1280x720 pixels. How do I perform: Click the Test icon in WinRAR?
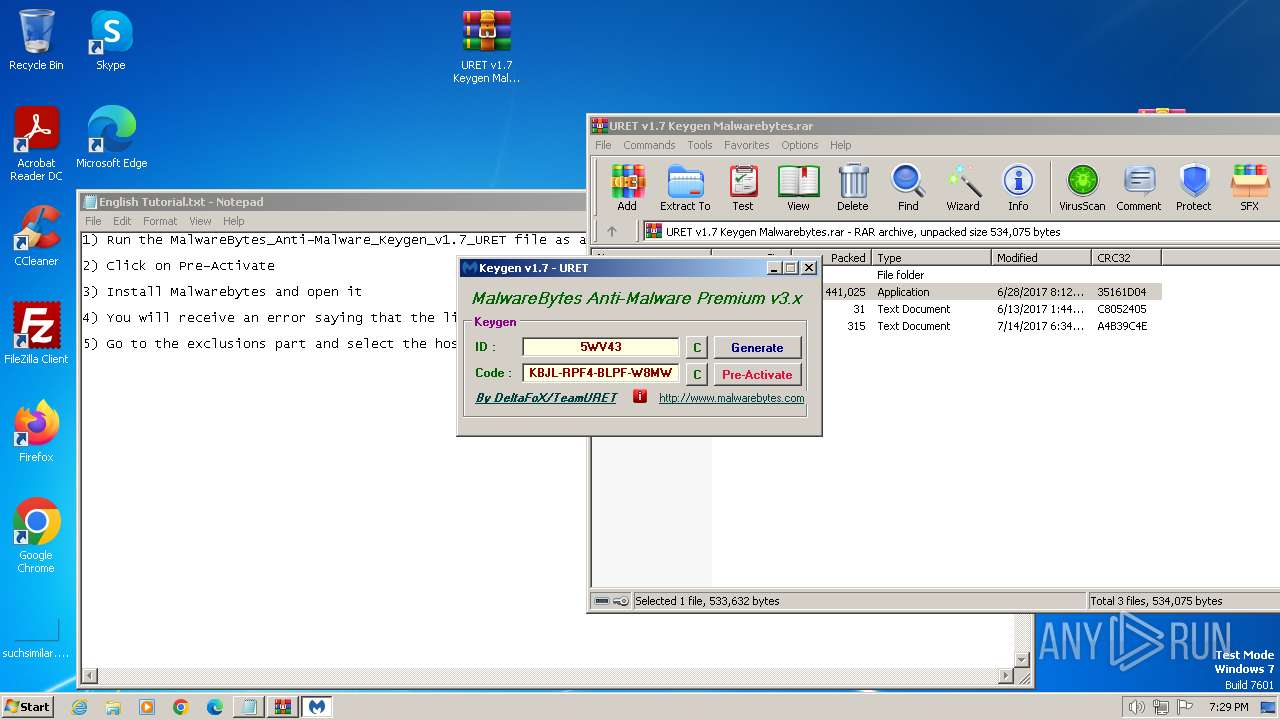point(743,188)
